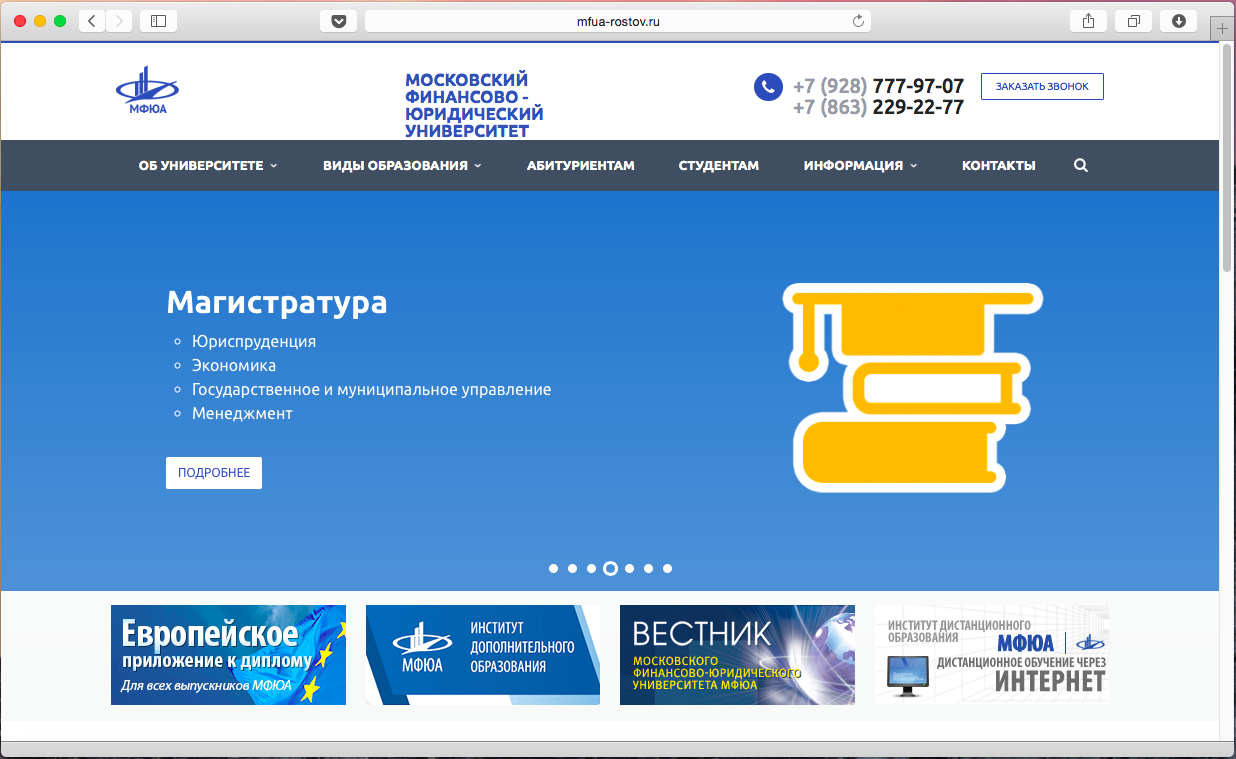
Task: Click the Магистратура slide heading
Action: coord(277,302)
